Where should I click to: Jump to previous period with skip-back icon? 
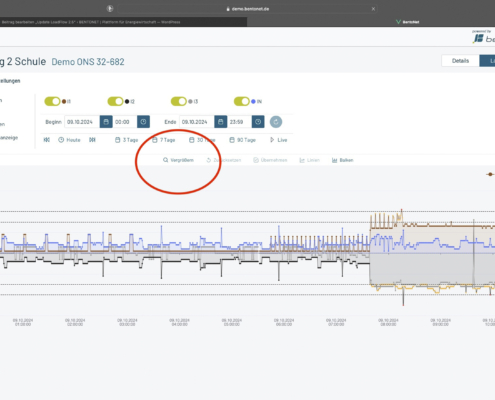pos(47,140)
